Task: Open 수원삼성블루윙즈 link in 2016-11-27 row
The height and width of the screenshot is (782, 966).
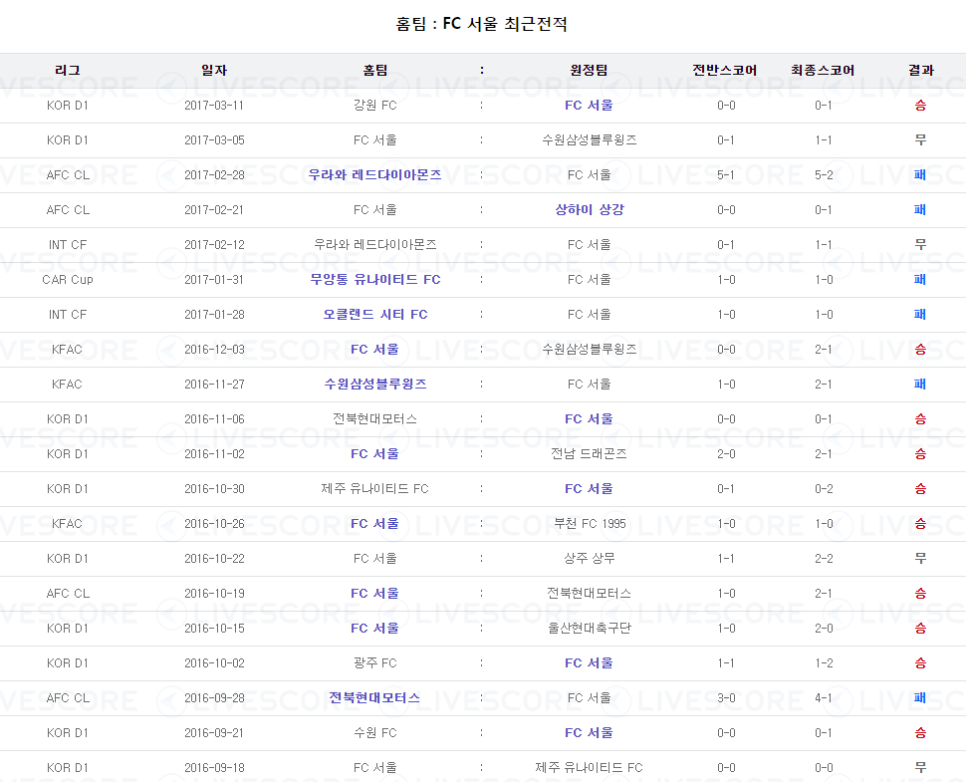Action: coord(375,384)
